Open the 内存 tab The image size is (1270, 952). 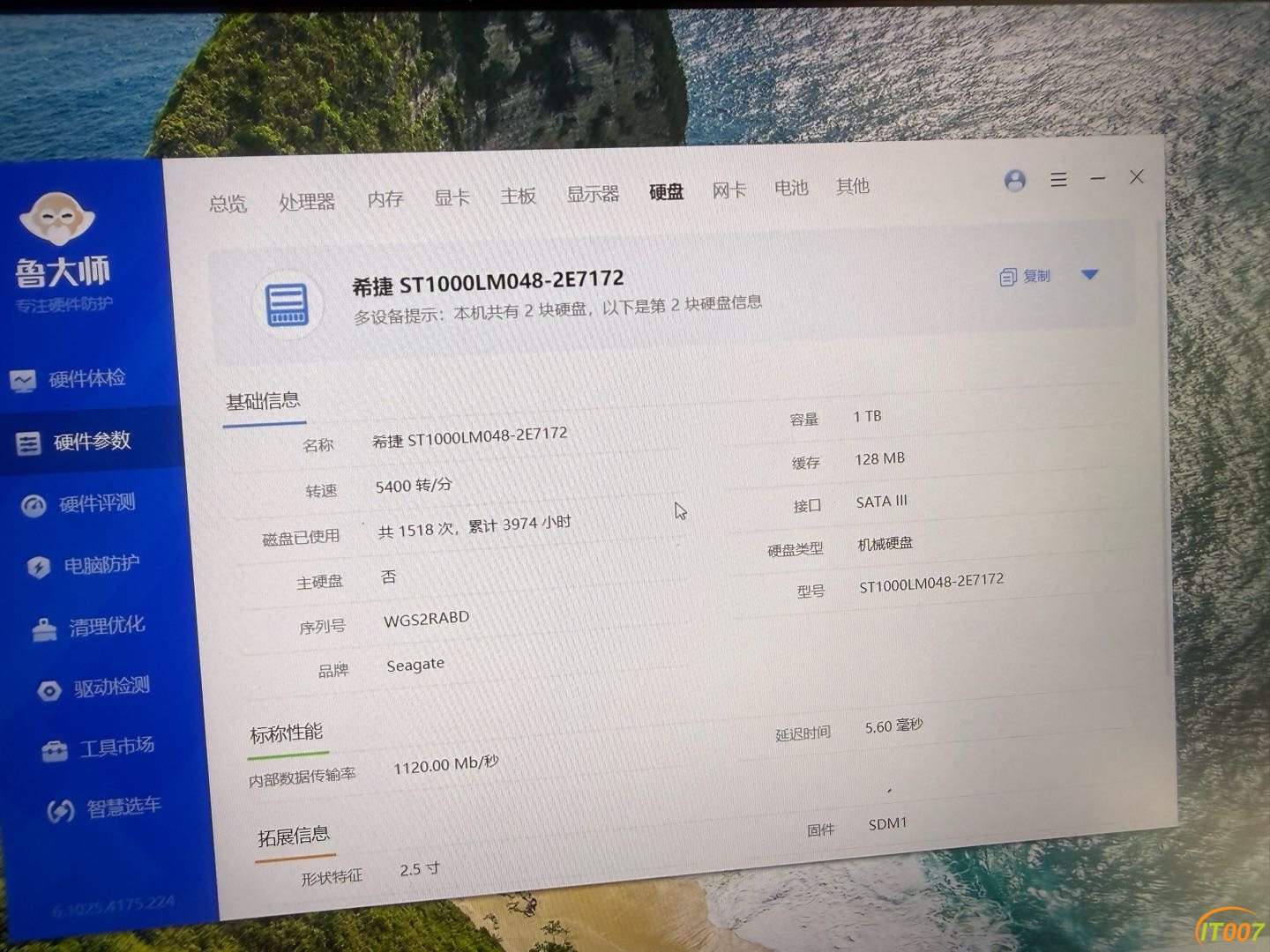(x=385, y=199)
